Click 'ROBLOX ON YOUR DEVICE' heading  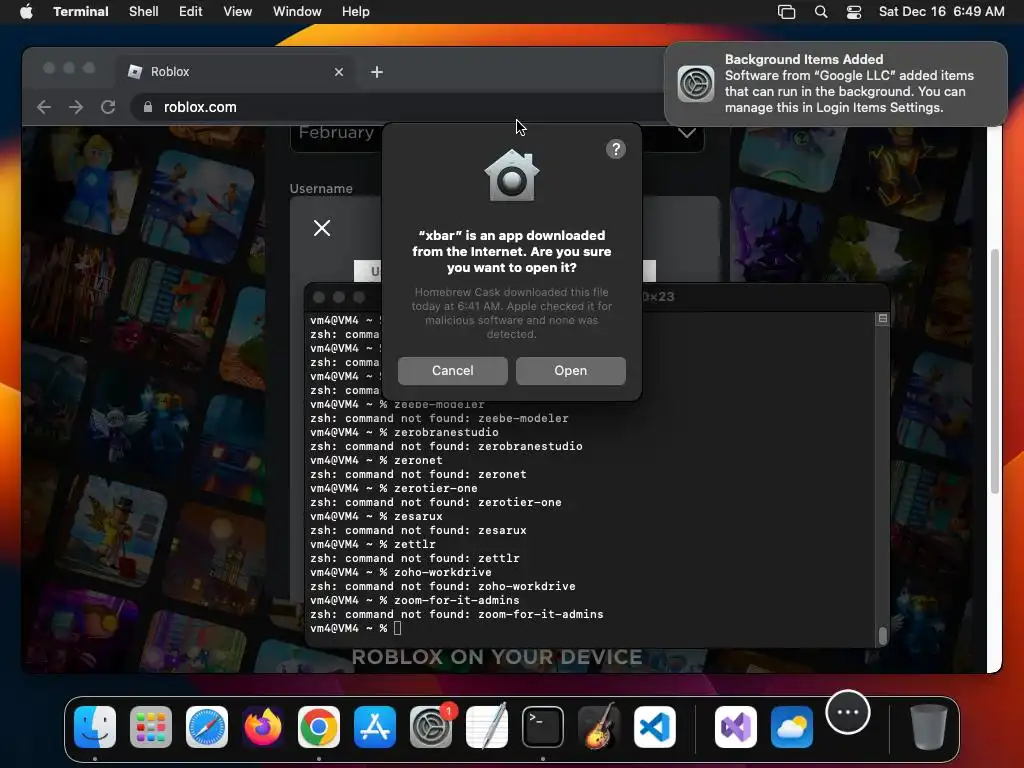497,657
